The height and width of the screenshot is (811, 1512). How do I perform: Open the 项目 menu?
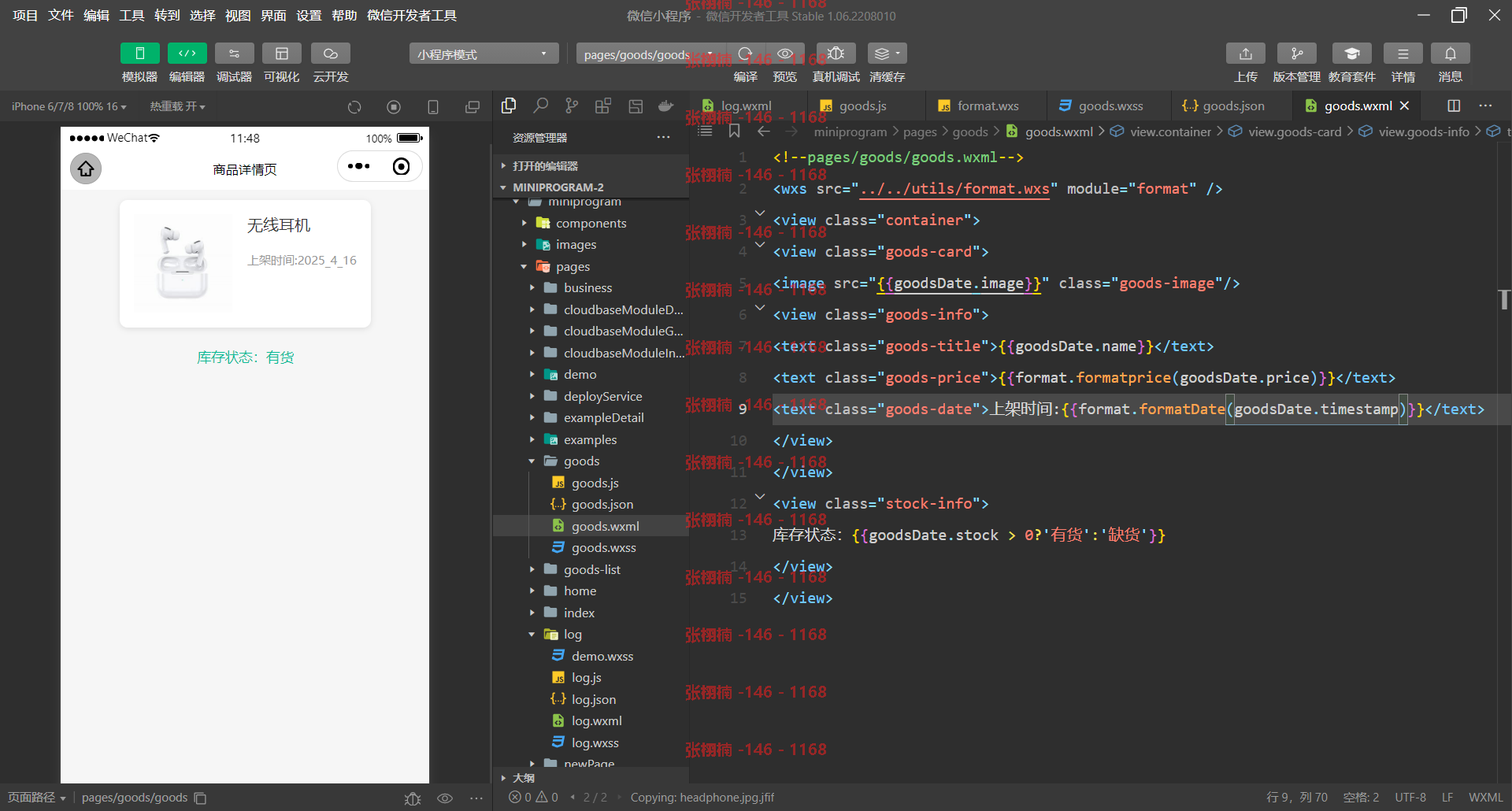(25, 16)
